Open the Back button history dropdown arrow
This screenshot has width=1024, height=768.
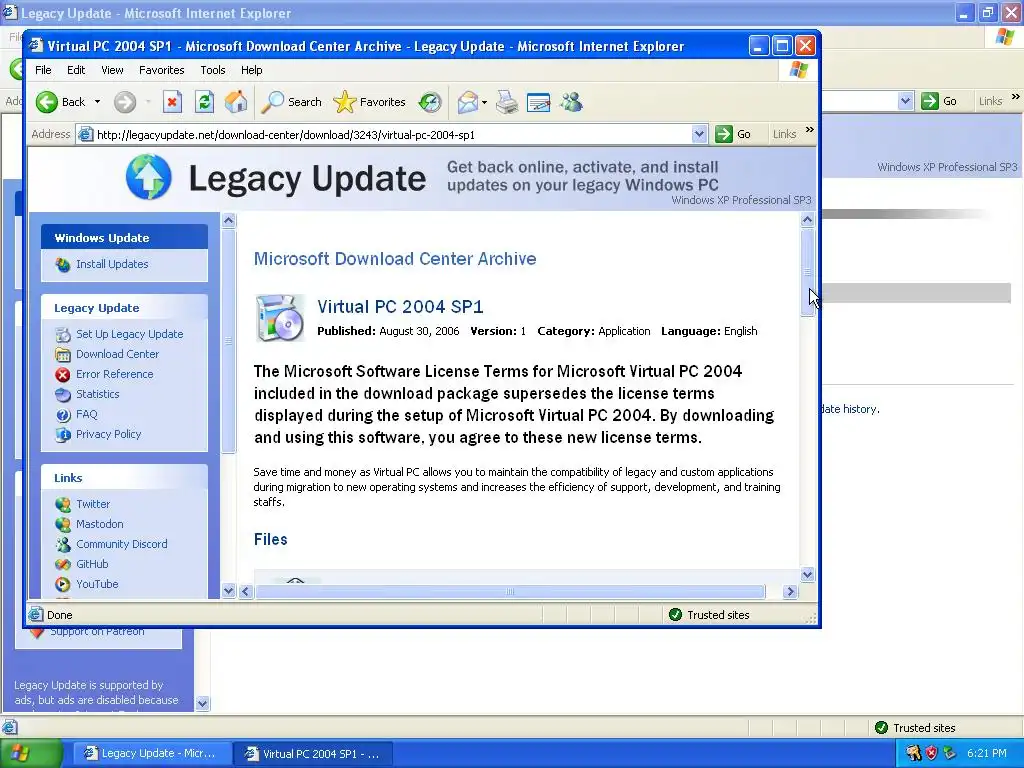click(97, 102)
